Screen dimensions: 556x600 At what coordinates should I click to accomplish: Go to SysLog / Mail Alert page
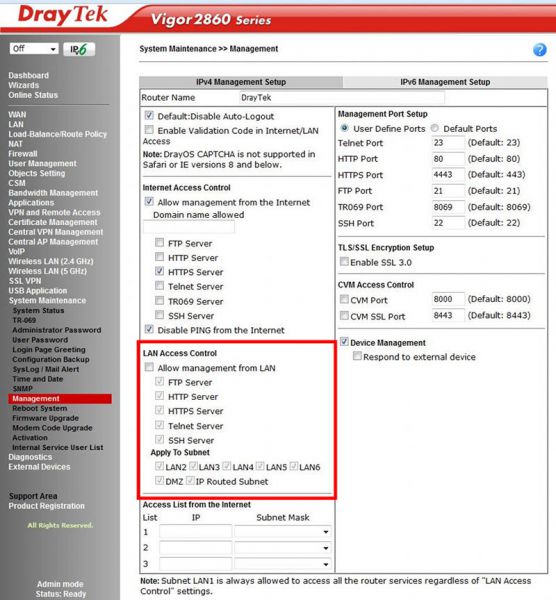[46, 369]
